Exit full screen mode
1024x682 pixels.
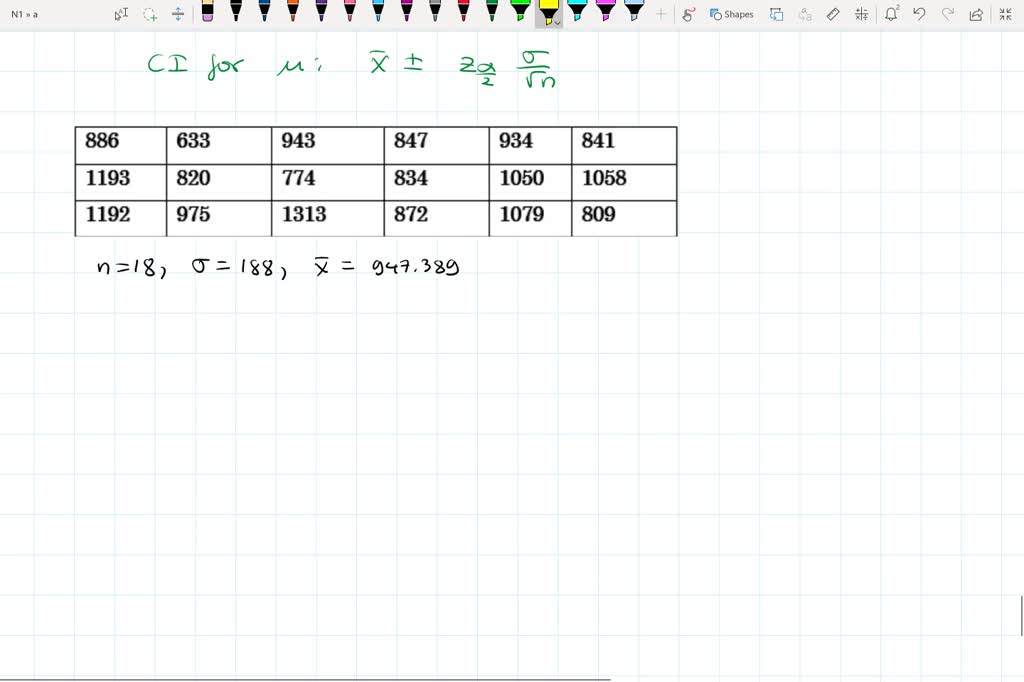click(x=1006, y=14)
